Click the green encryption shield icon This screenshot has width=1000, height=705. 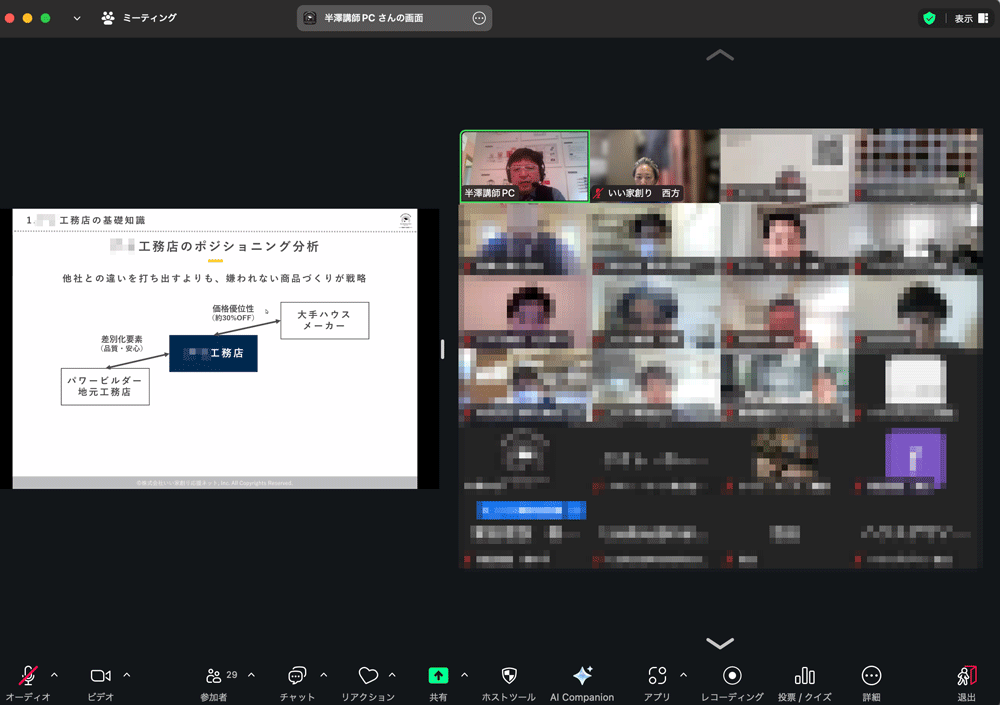point(929,18)
